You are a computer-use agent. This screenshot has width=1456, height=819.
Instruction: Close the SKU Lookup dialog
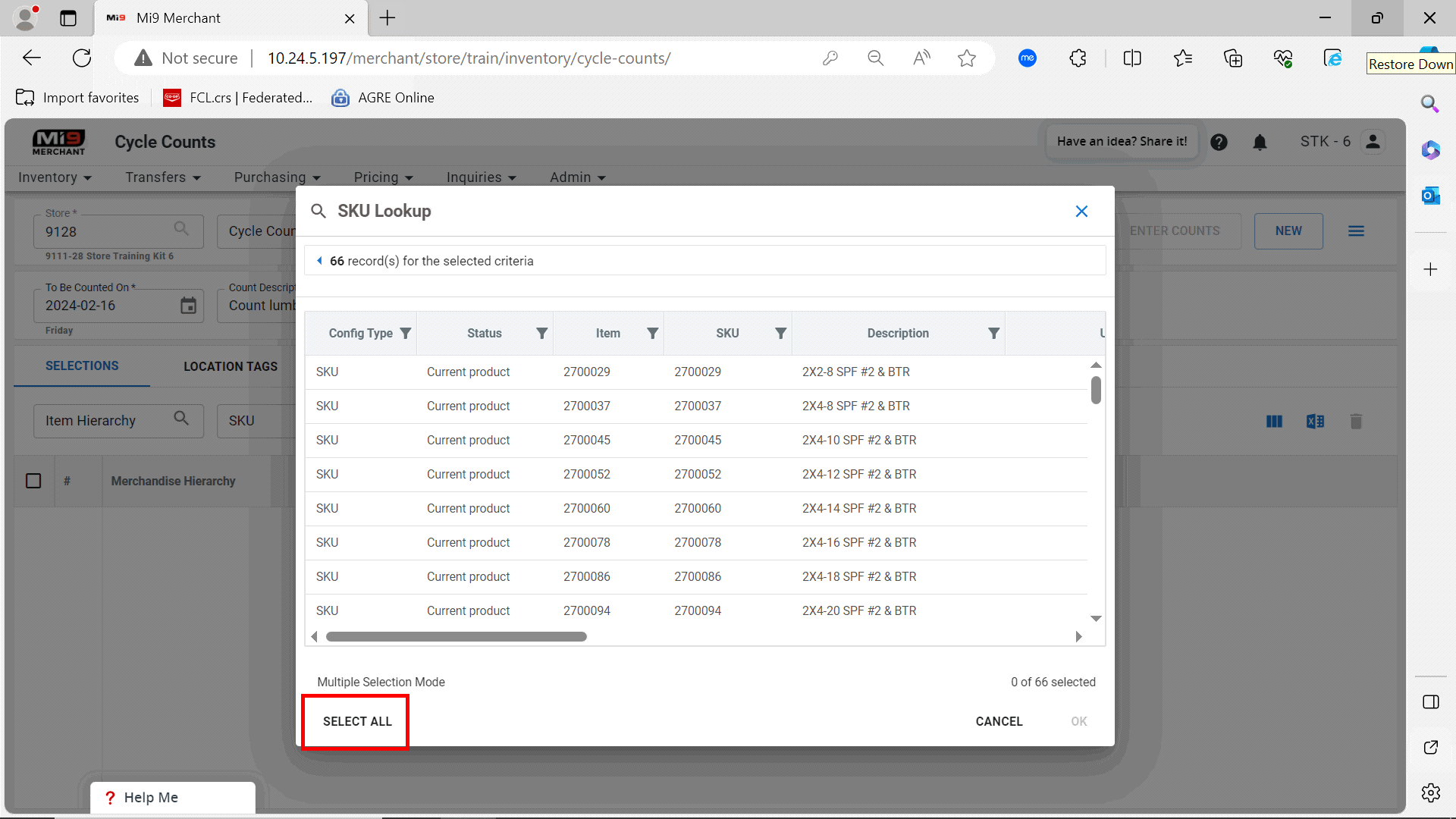coord(1081,212)
